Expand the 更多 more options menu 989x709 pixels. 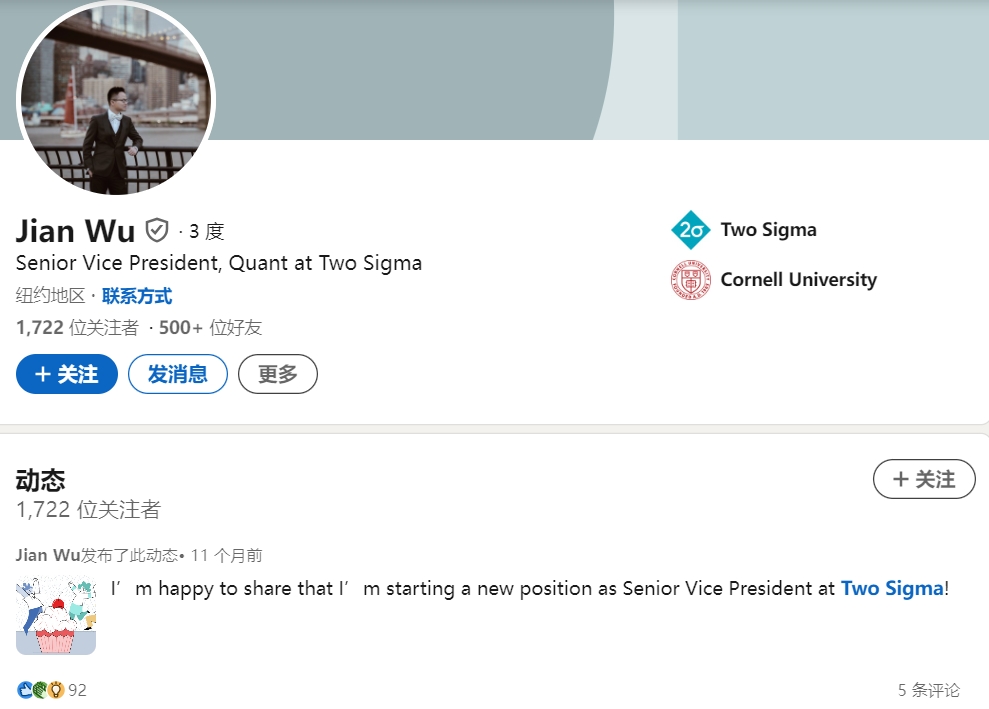(x=278, y=374)
